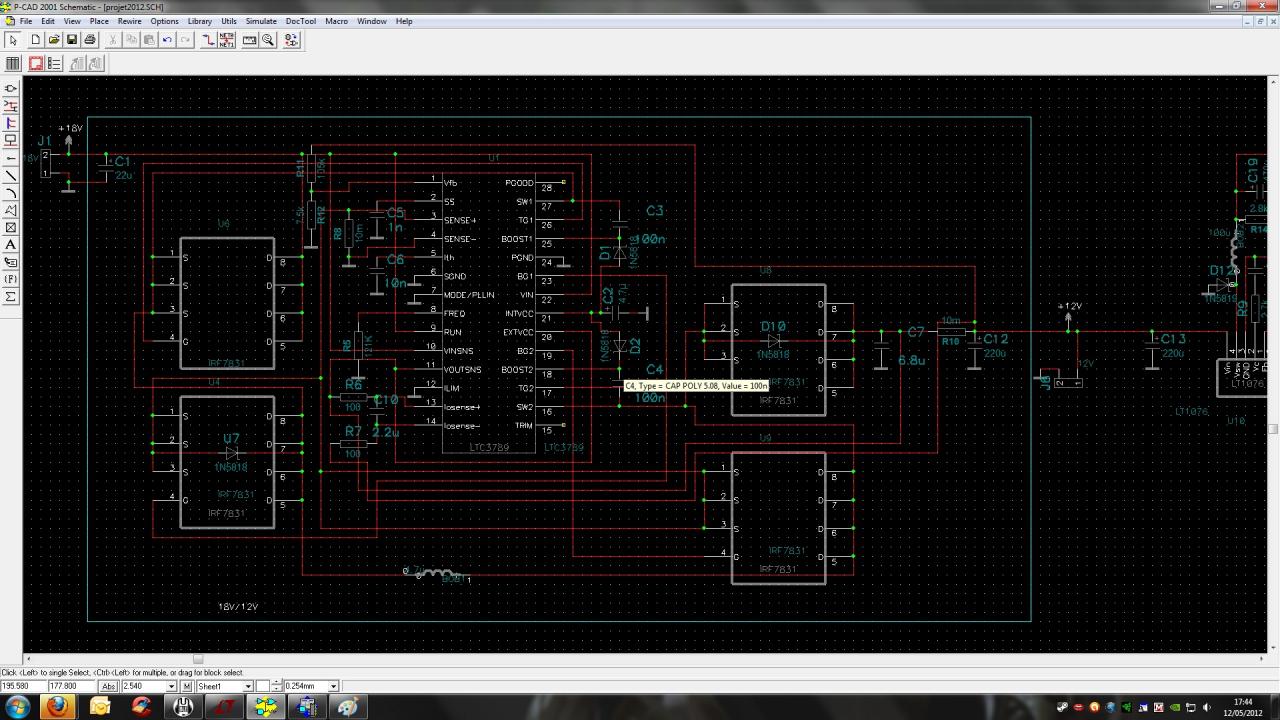Toggle the Select arrow mode
This screenshot has width=1280, height=720.
tap(13, 40)
